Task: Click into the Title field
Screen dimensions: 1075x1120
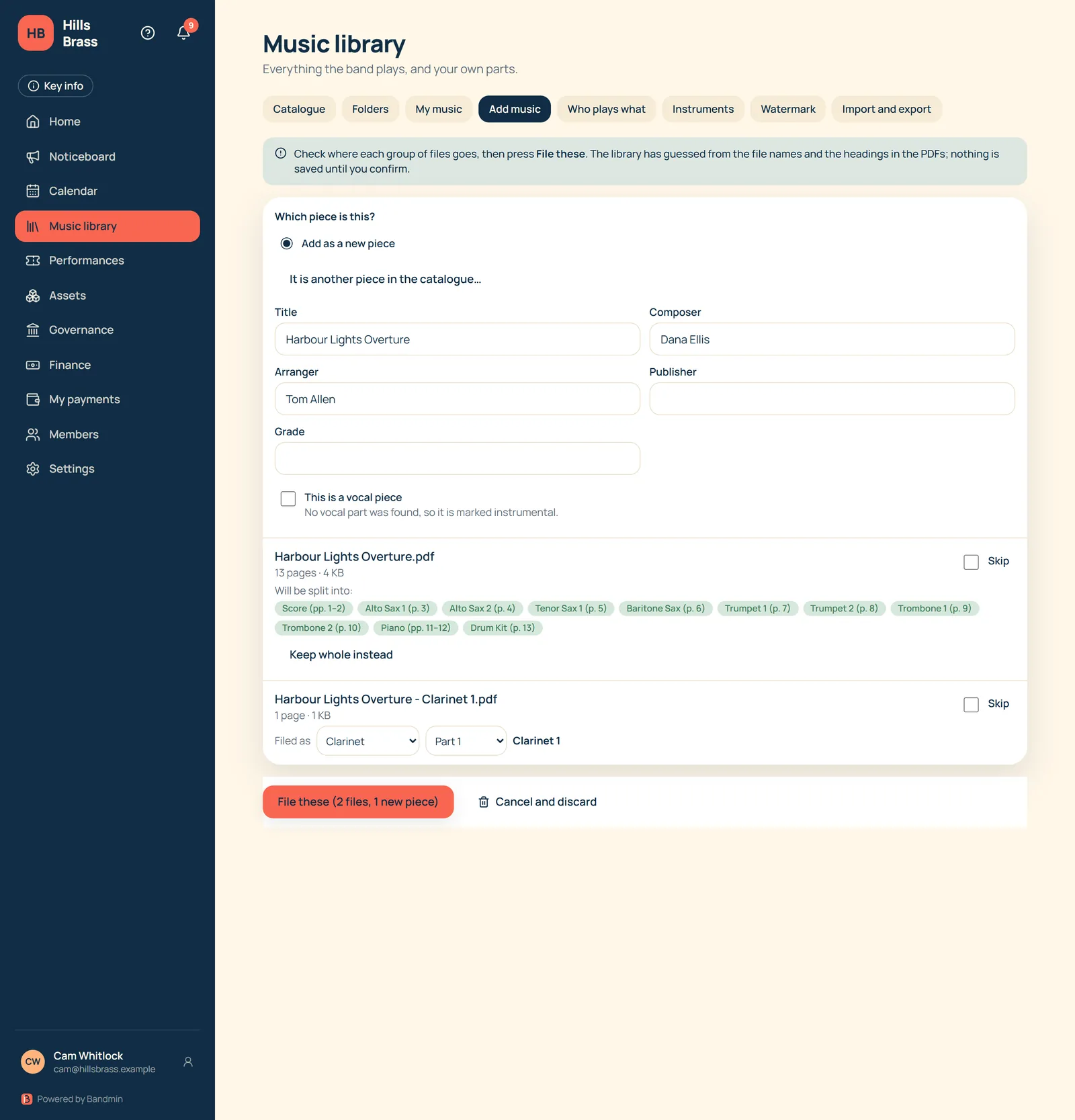Action: click(x=458, y=339)
